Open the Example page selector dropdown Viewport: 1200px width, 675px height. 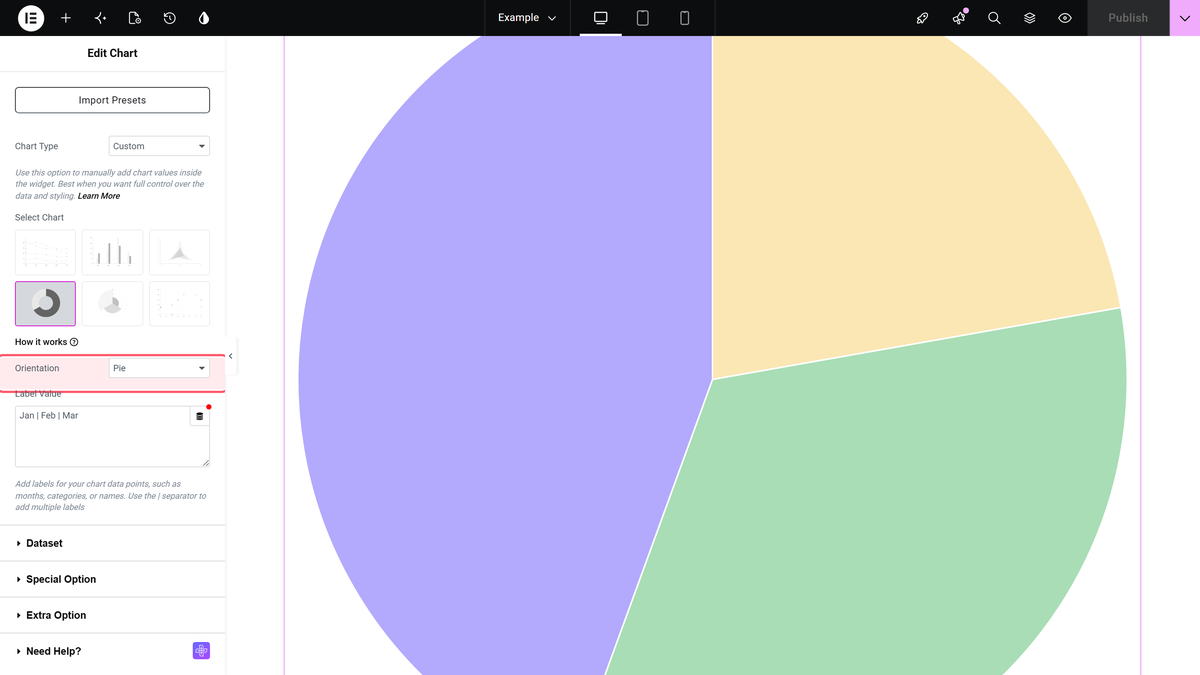tap(527, 18)
